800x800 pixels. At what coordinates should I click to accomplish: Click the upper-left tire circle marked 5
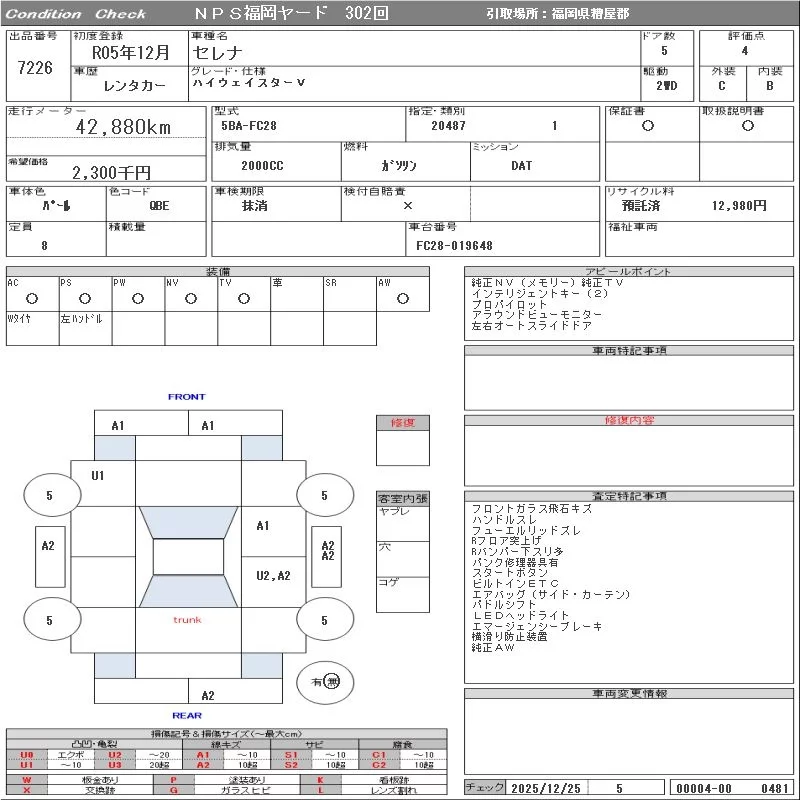click(x=50, y=495)
